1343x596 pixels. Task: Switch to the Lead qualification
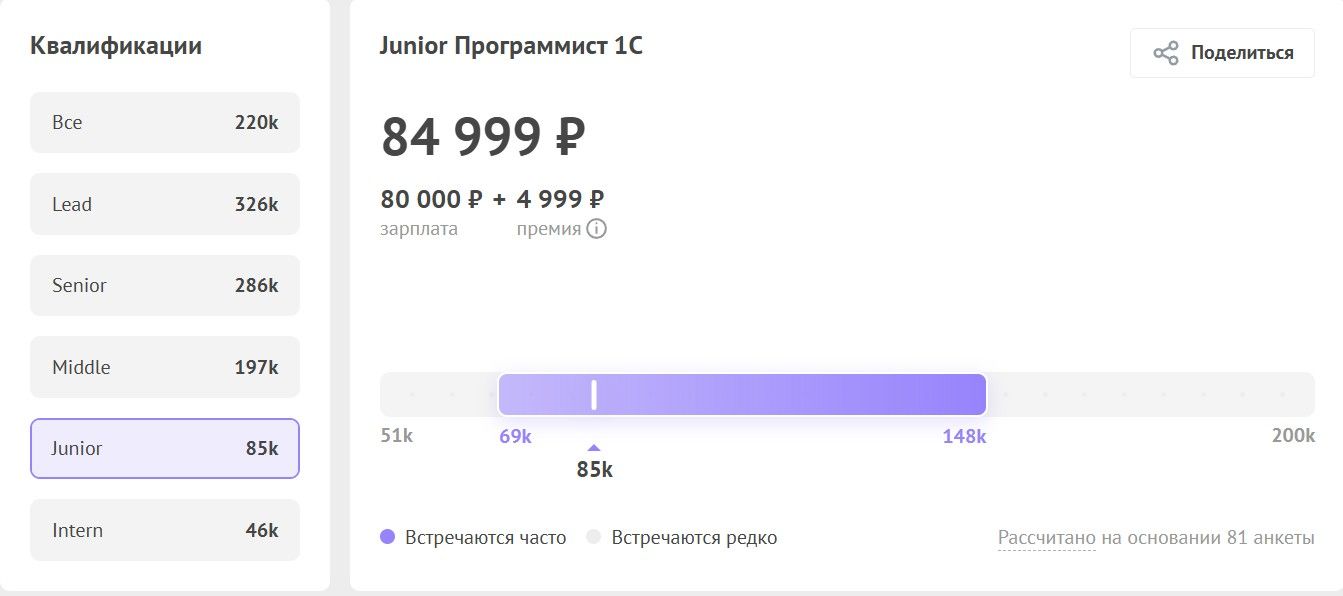pos(165,204)
